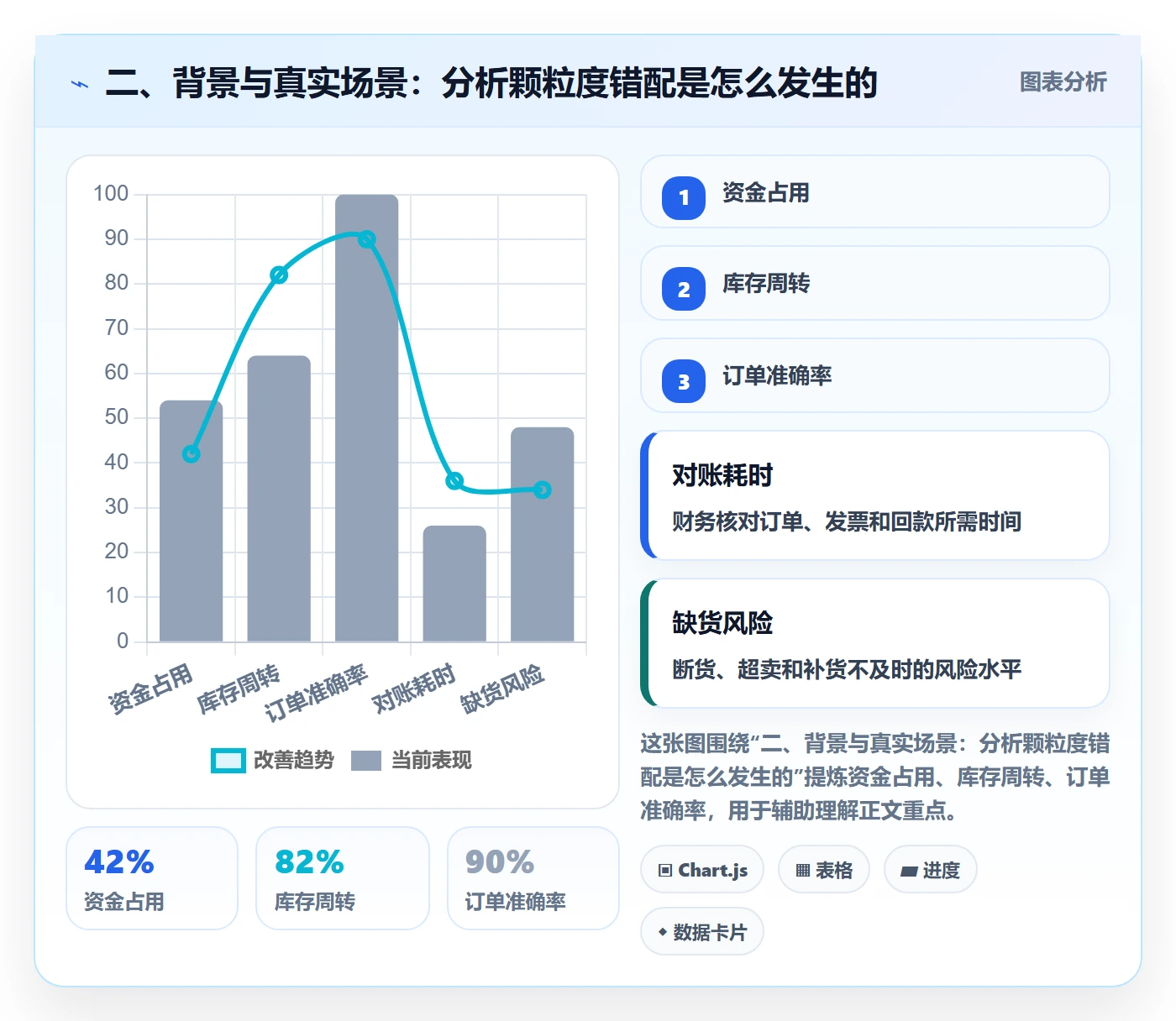Screen dimensions: 1176x1021
Task: Select the 表格 tag
Action: (x=824, y=870)
